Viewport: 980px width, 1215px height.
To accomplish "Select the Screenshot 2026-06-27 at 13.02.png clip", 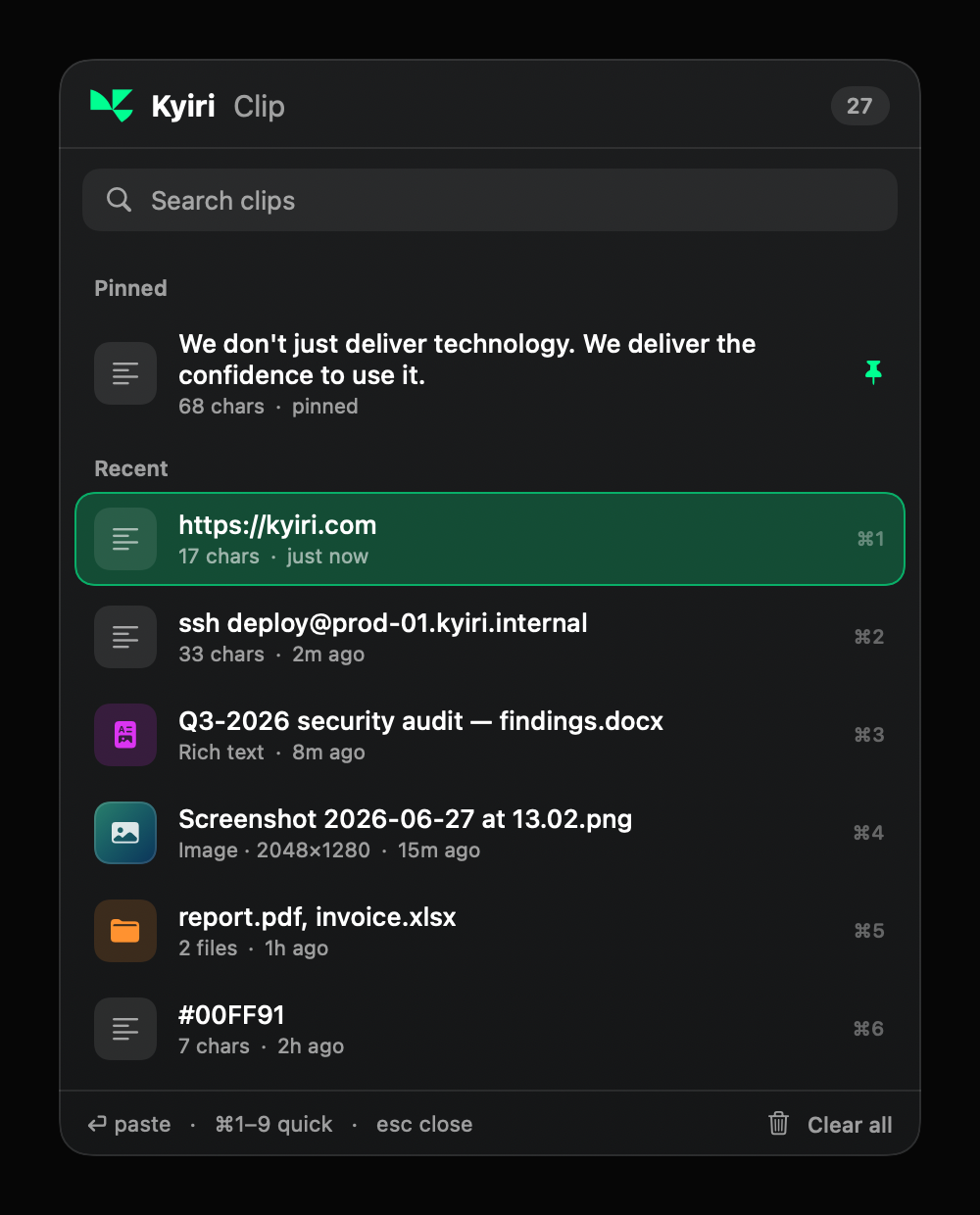I will (x=490, y=833).
